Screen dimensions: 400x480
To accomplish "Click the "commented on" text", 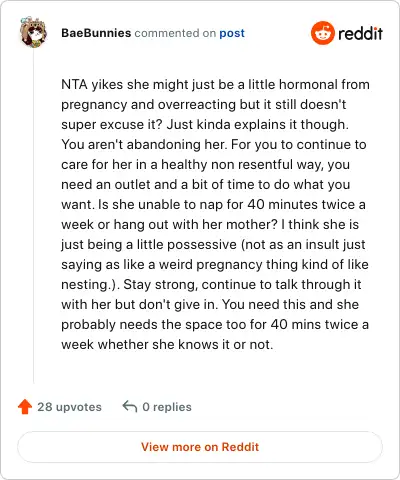I will [175, 33].
